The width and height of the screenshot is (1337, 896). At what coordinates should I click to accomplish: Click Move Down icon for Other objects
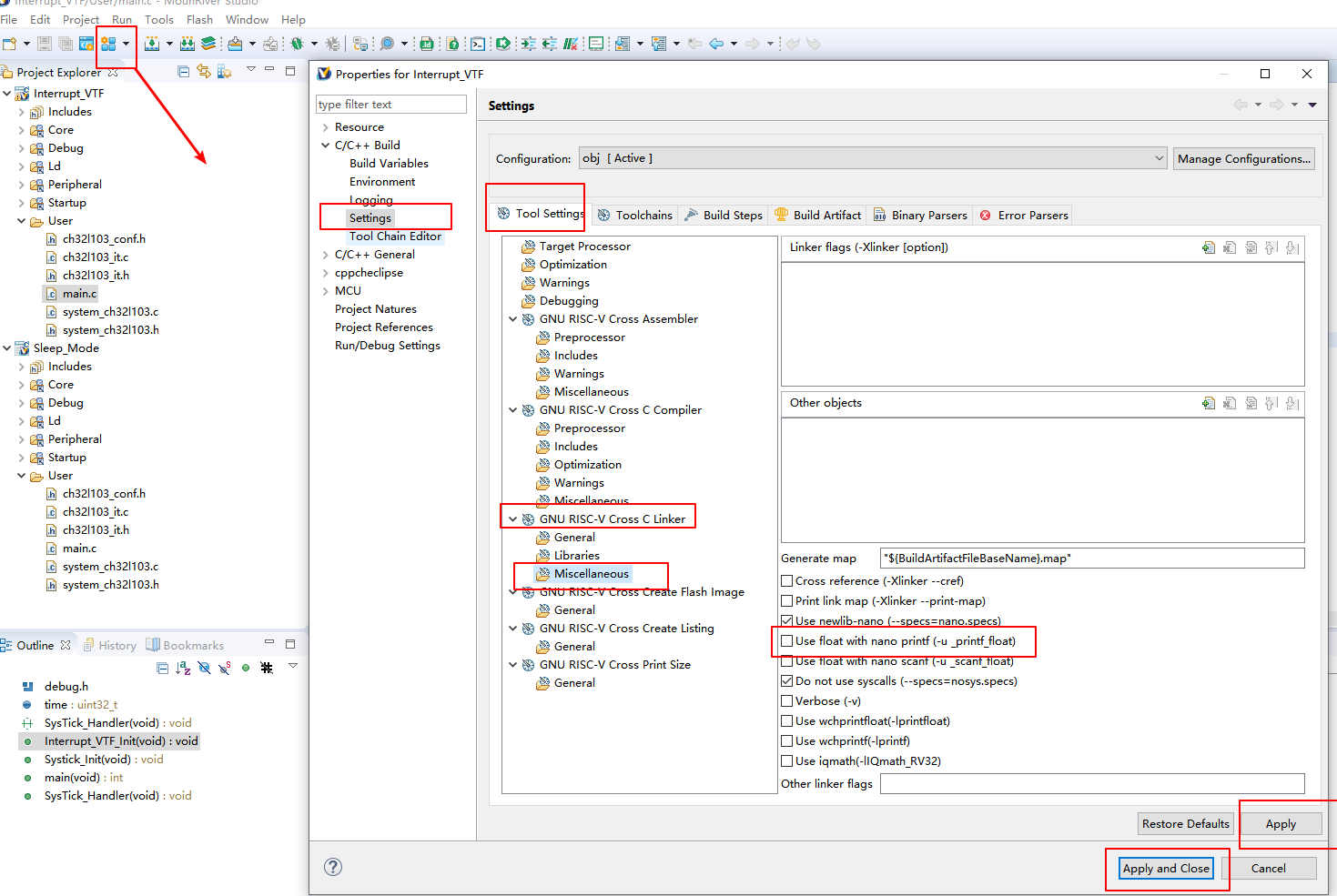tap(1292, 403)
